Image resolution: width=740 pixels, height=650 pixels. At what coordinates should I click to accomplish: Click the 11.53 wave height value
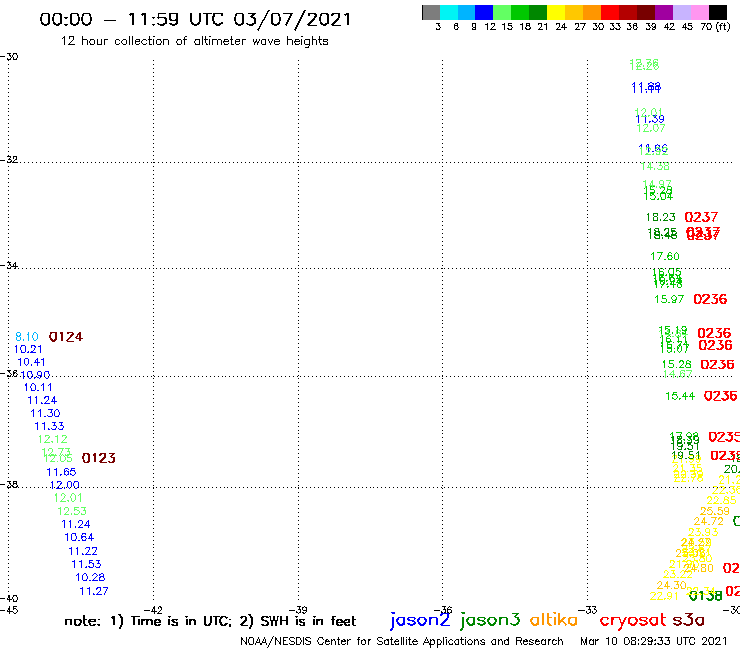(86, 564)
